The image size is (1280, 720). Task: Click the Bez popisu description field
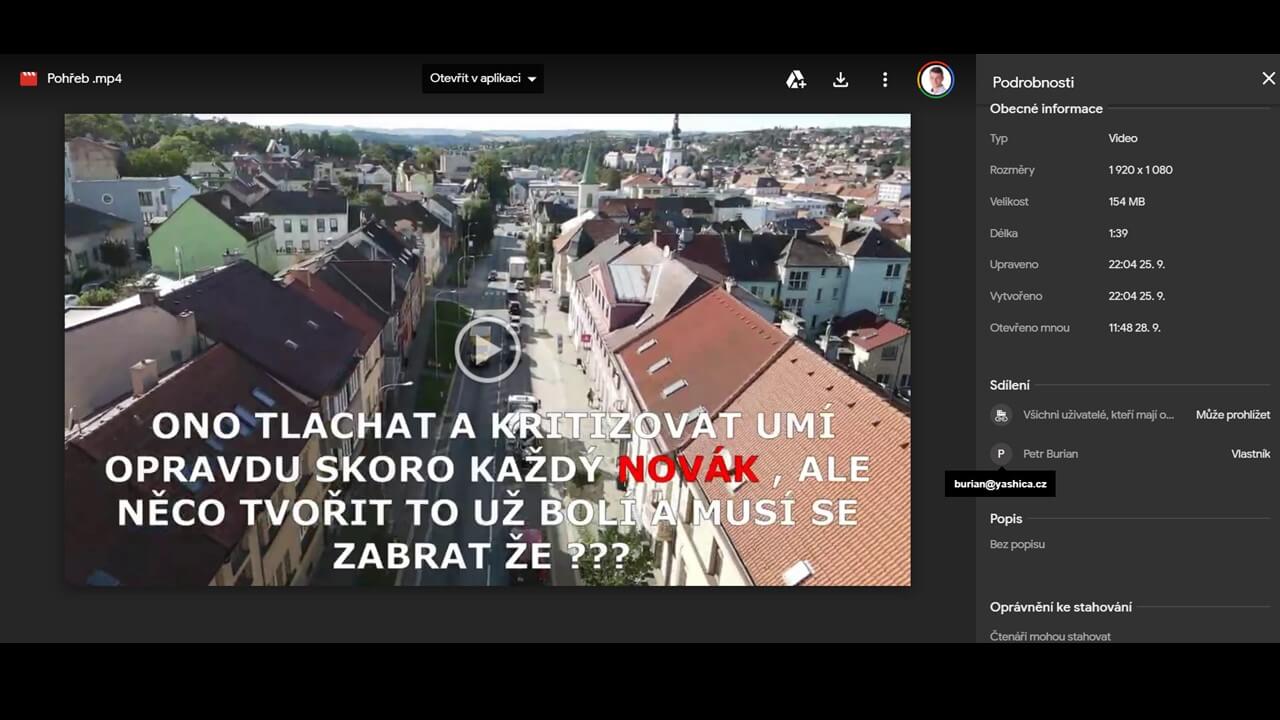pyautogui.click(x=1017, y=545)
